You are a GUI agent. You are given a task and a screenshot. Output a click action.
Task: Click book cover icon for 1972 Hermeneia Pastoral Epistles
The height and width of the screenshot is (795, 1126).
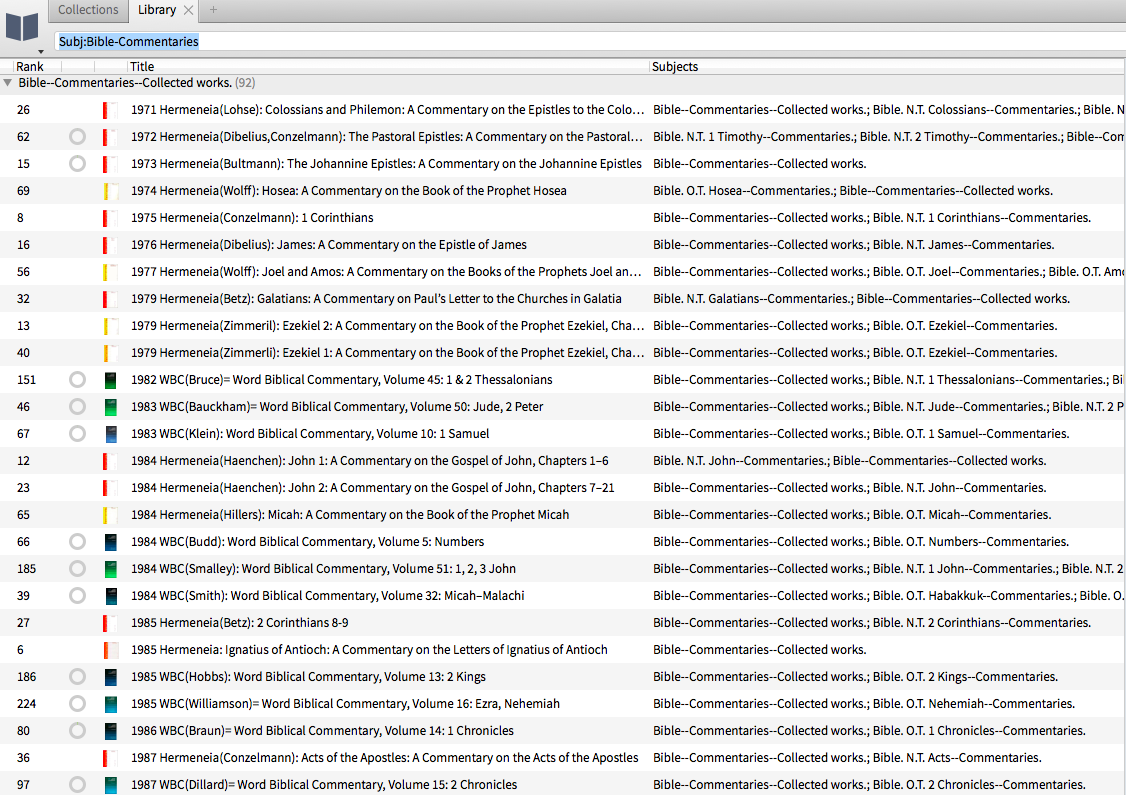pyautogui.click(x=110, y=136)
